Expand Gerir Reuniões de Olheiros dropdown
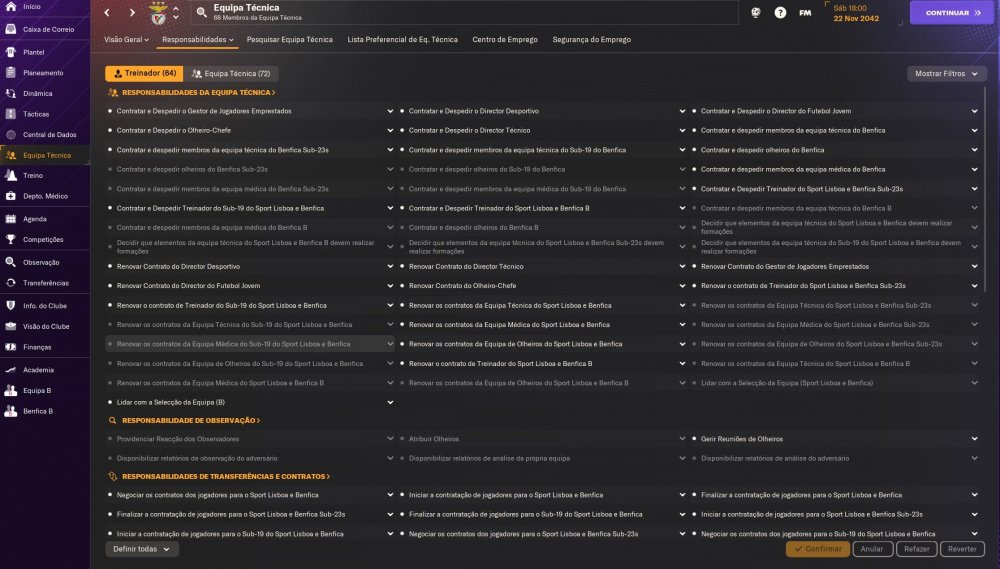The width and height of the screenshot is (1000, 569). [x=974, y=439]
